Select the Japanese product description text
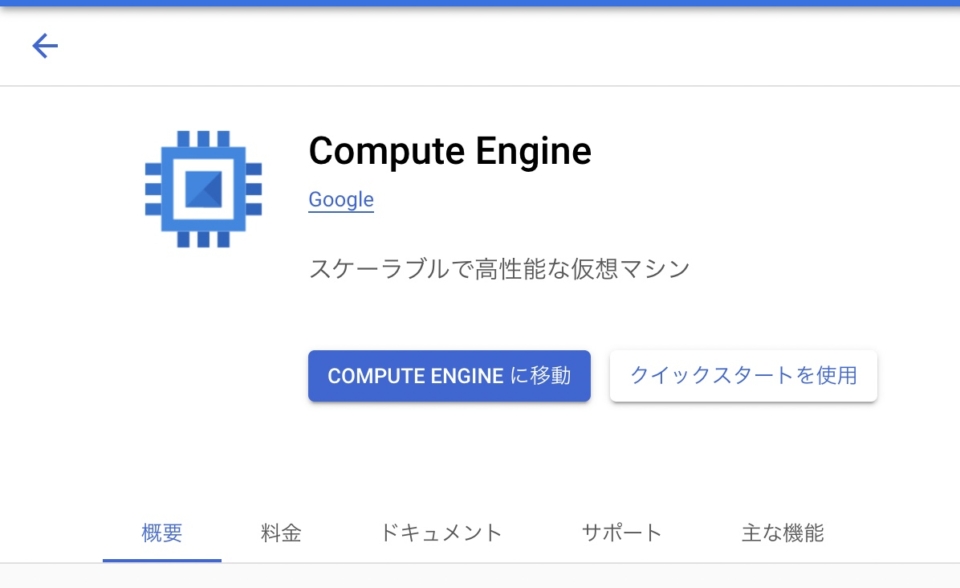The width and height of the screenshot is (960, 588). [x=499, y=268]
